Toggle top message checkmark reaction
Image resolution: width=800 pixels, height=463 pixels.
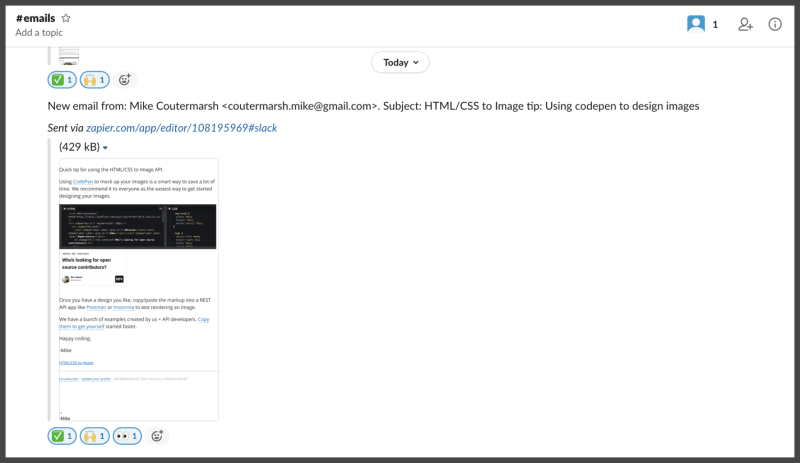coord(62,80)
